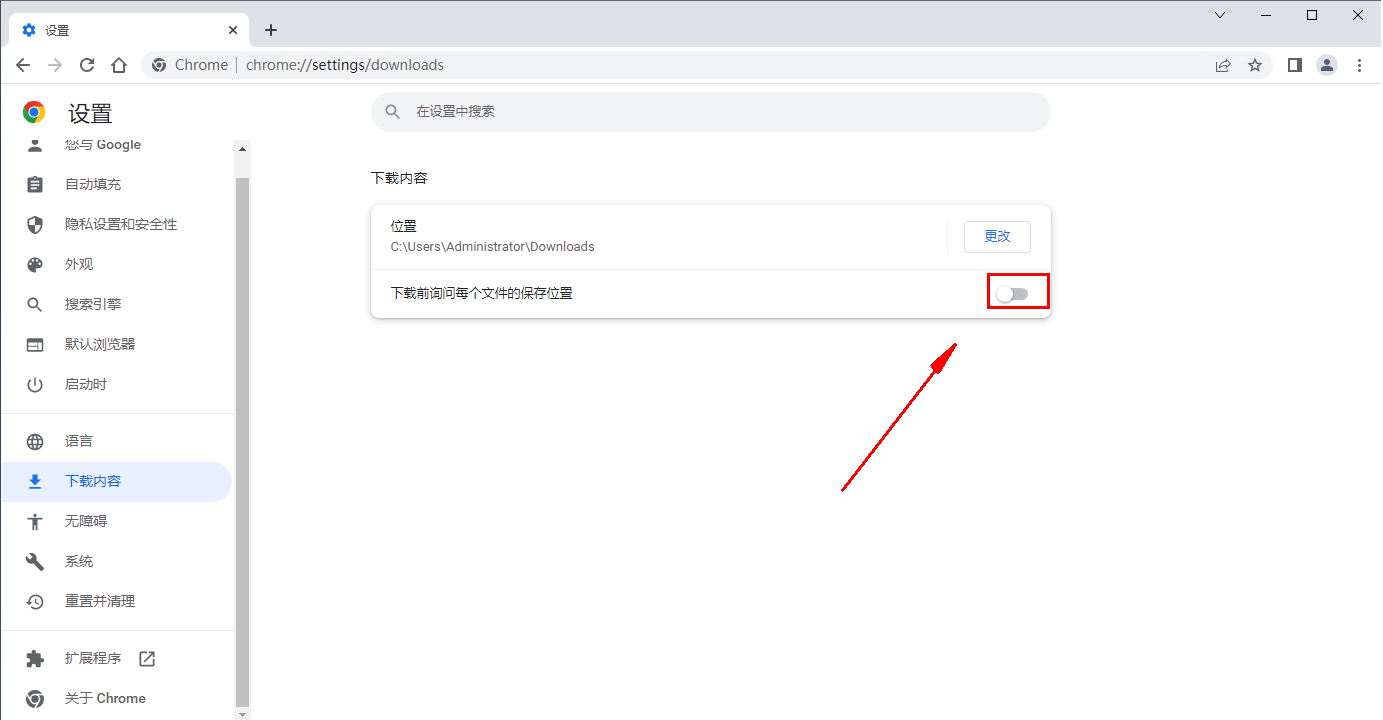This screenshot has width=1383, height=720.
Task: Open the tab search chevron dropdown
Action: tap(1220, 15)
